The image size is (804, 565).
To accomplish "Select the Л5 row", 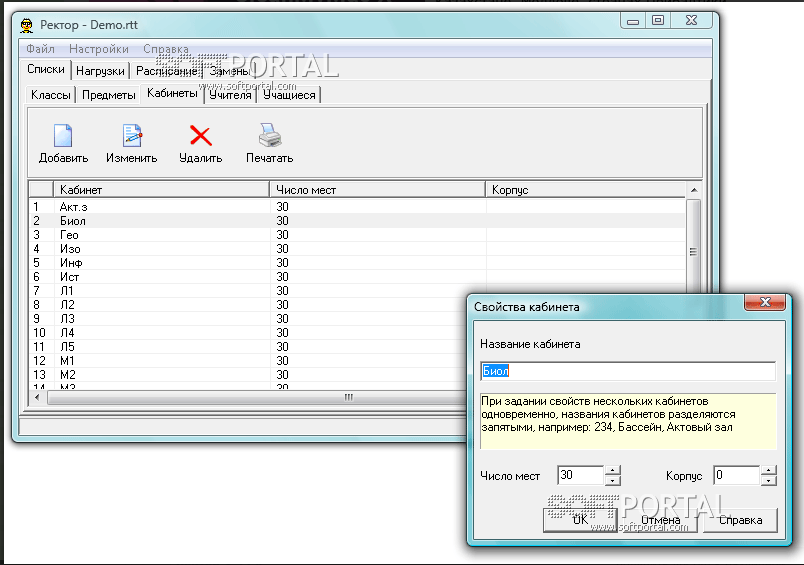I will click(248, 347).
